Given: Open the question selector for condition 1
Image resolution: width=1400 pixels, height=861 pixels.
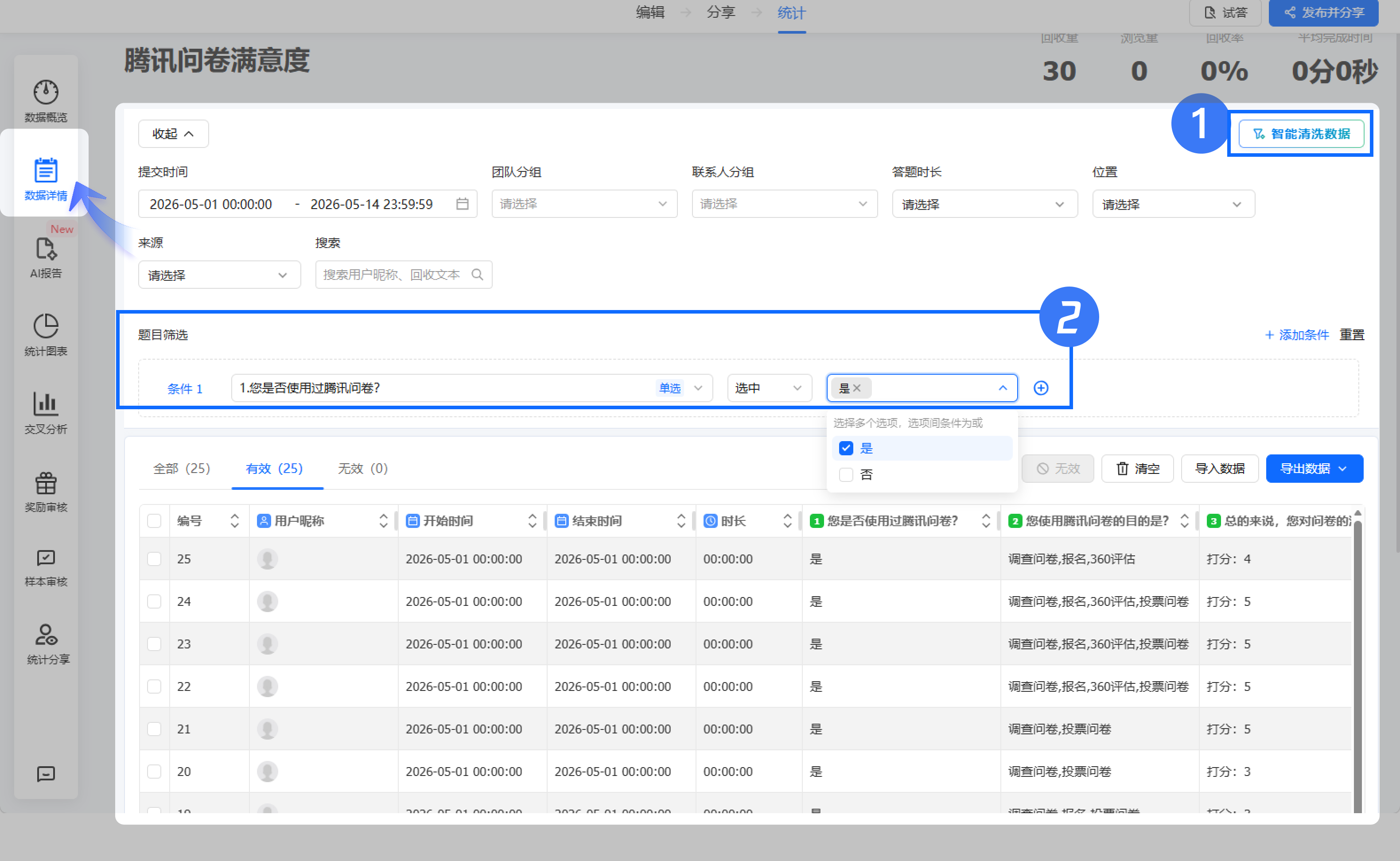Looking at the screenshot, I should pyautogui.click(x=472, y=388).
